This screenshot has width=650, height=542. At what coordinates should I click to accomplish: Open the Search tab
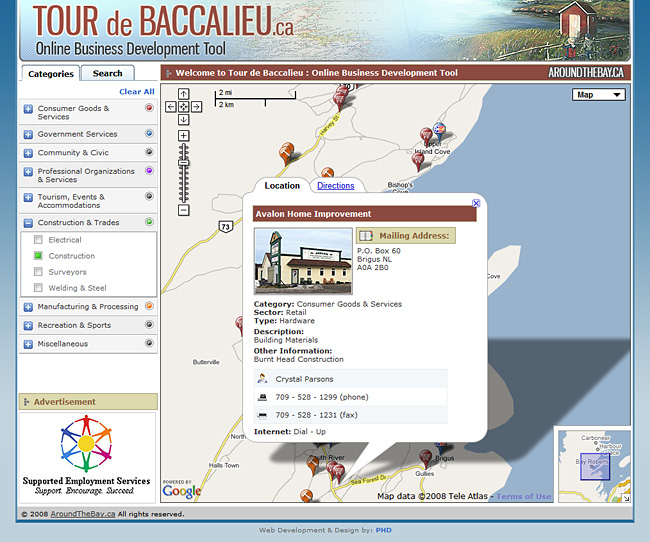click(107, 73)
